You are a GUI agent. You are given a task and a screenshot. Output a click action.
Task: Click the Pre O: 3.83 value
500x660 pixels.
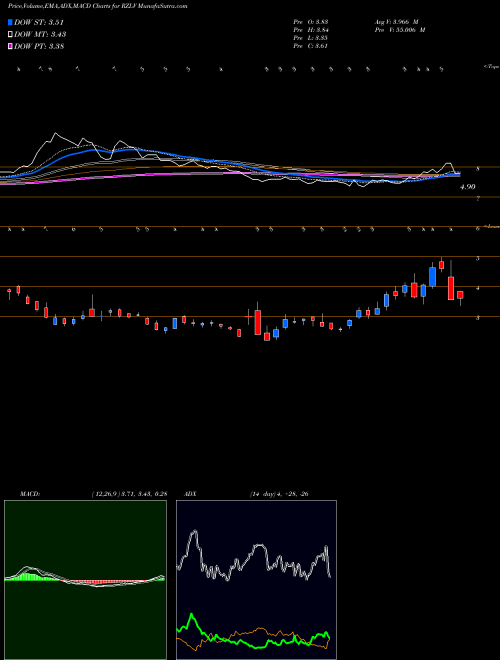311,21
